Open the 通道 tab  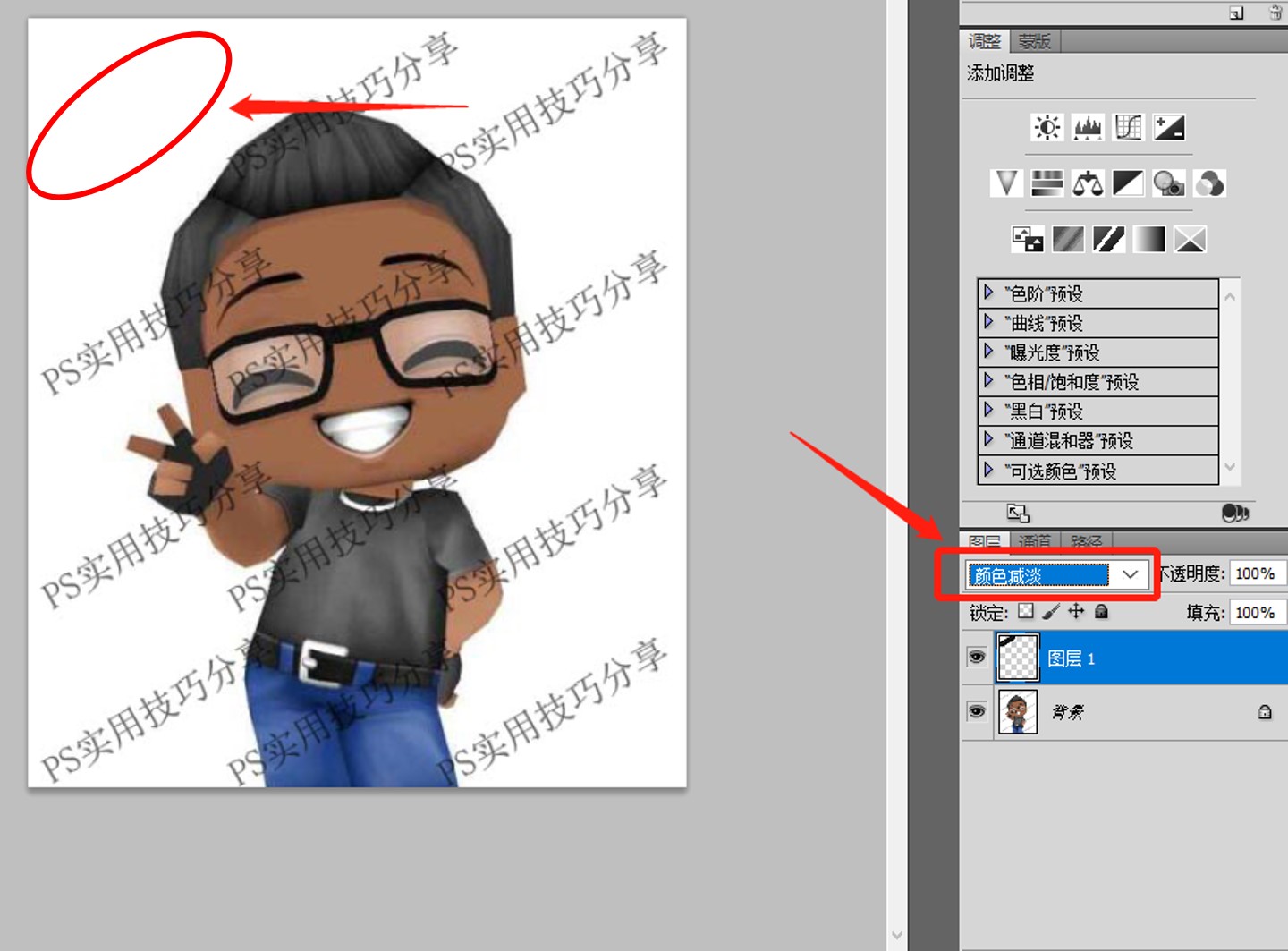pyautogui.click(x=1035, y=541)
